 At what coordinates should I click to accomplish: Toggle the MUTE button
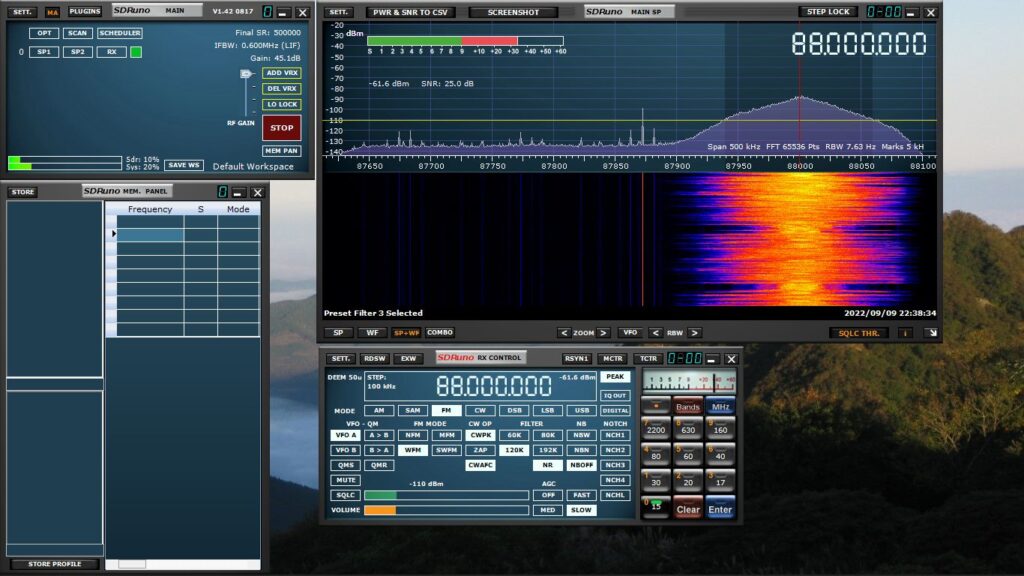(x=345, y=480)
